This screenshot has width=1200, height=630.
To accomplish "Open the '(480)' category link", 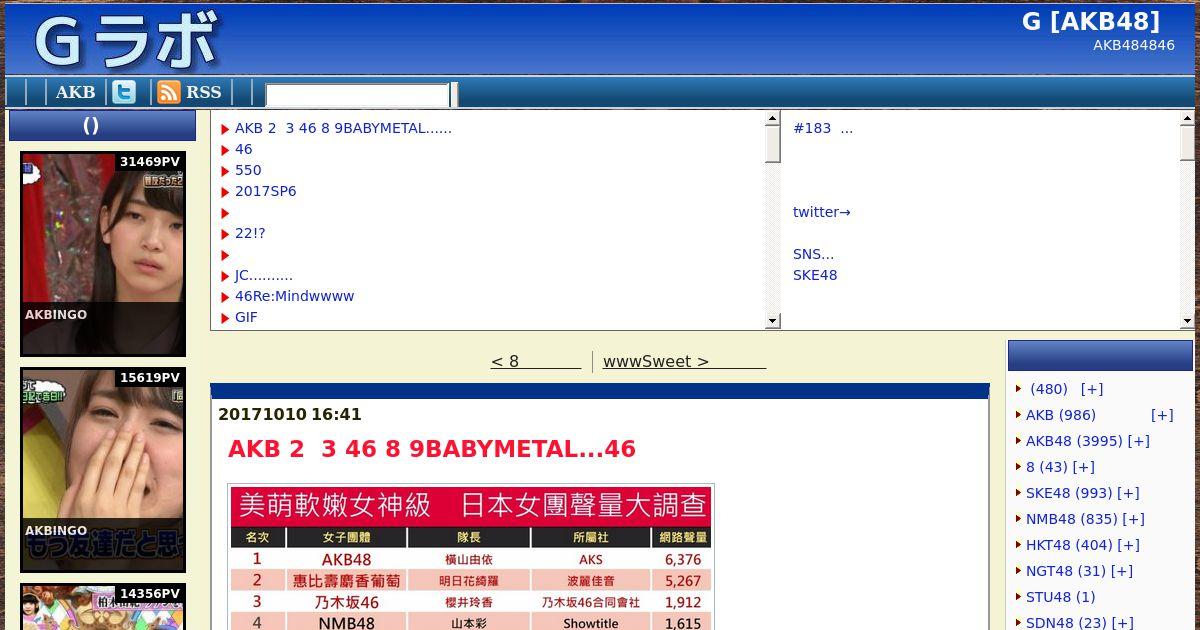I will click(x=1049, y=389).
